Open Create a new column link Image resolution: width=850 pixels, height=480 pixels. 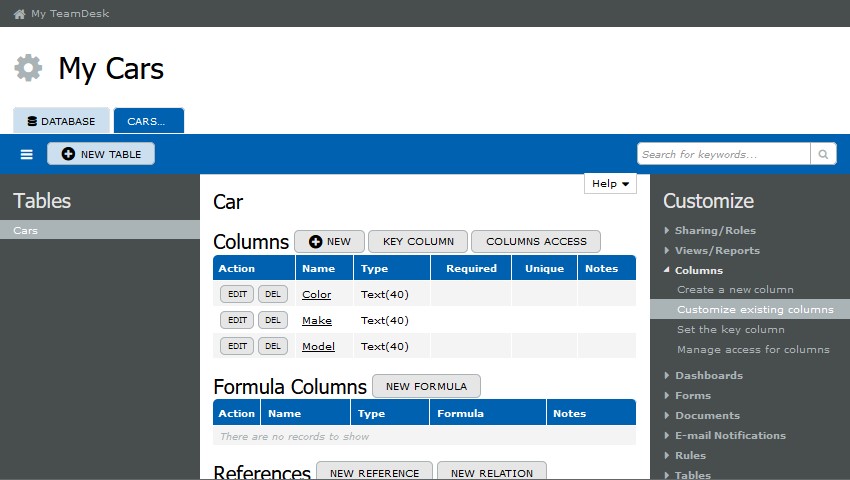tap(735, 290)
